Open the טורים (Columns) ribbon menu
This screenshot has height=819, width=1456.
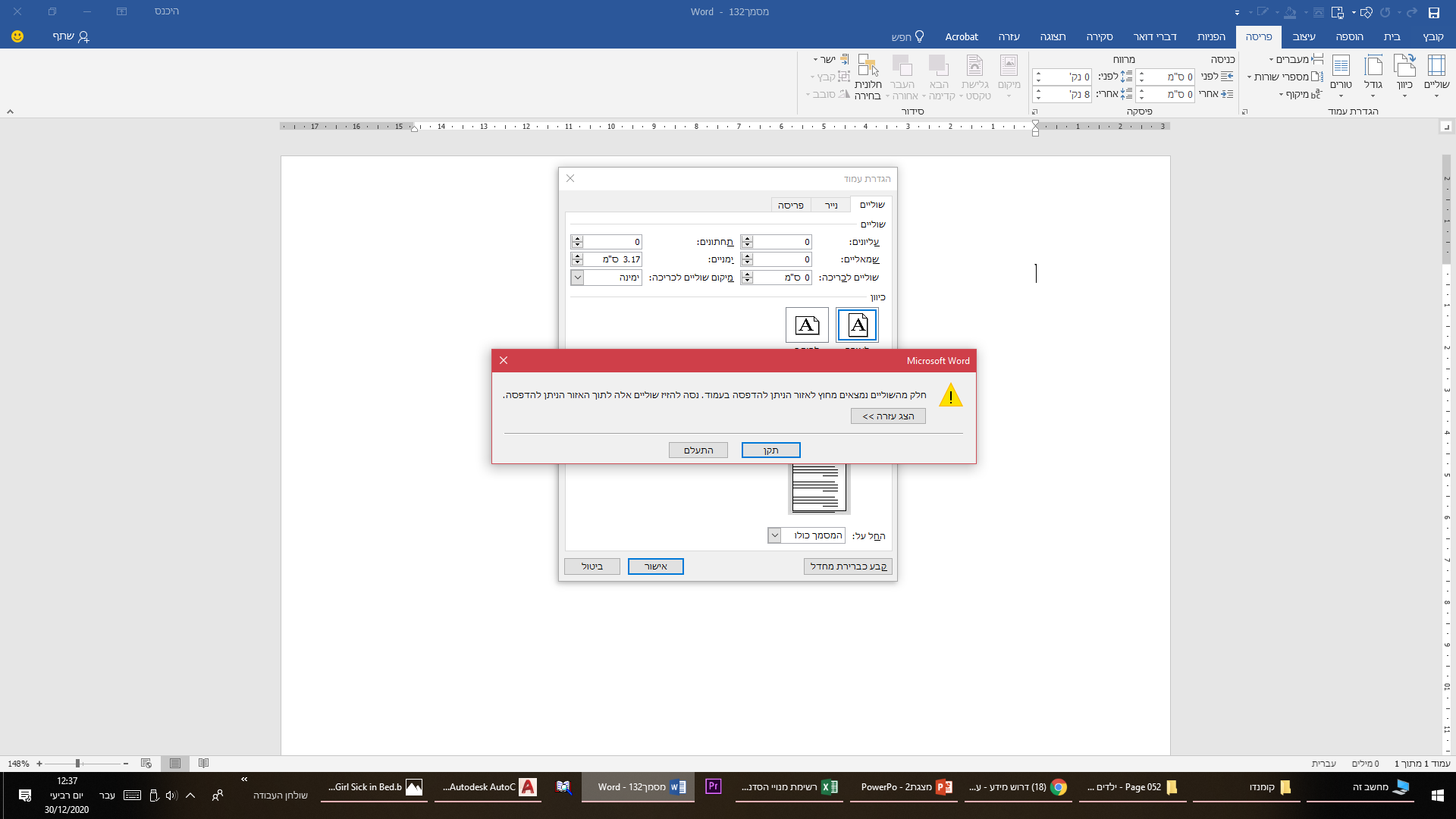(x=1341, y=76)
